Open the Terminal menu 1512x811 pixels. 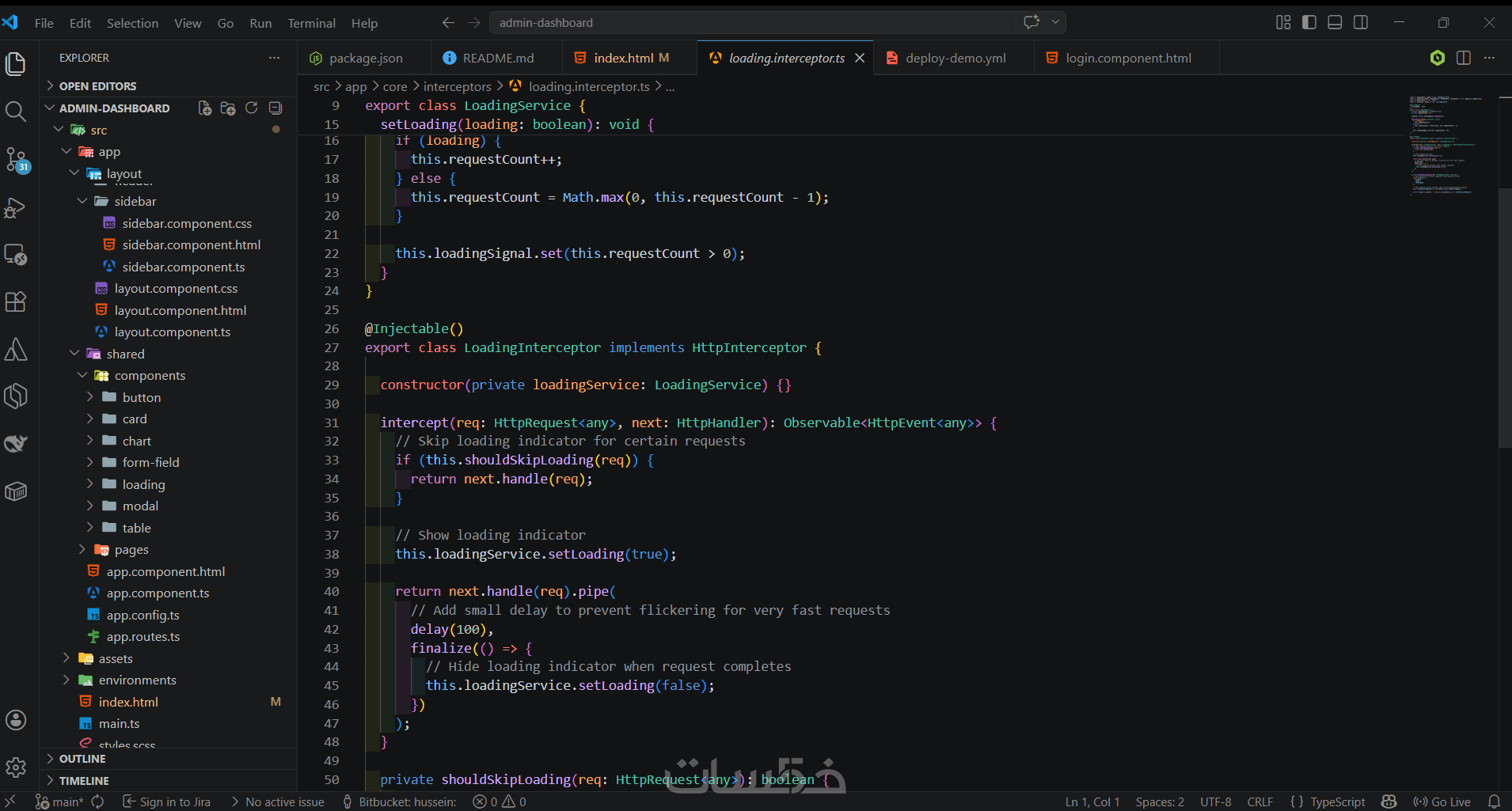311,23
